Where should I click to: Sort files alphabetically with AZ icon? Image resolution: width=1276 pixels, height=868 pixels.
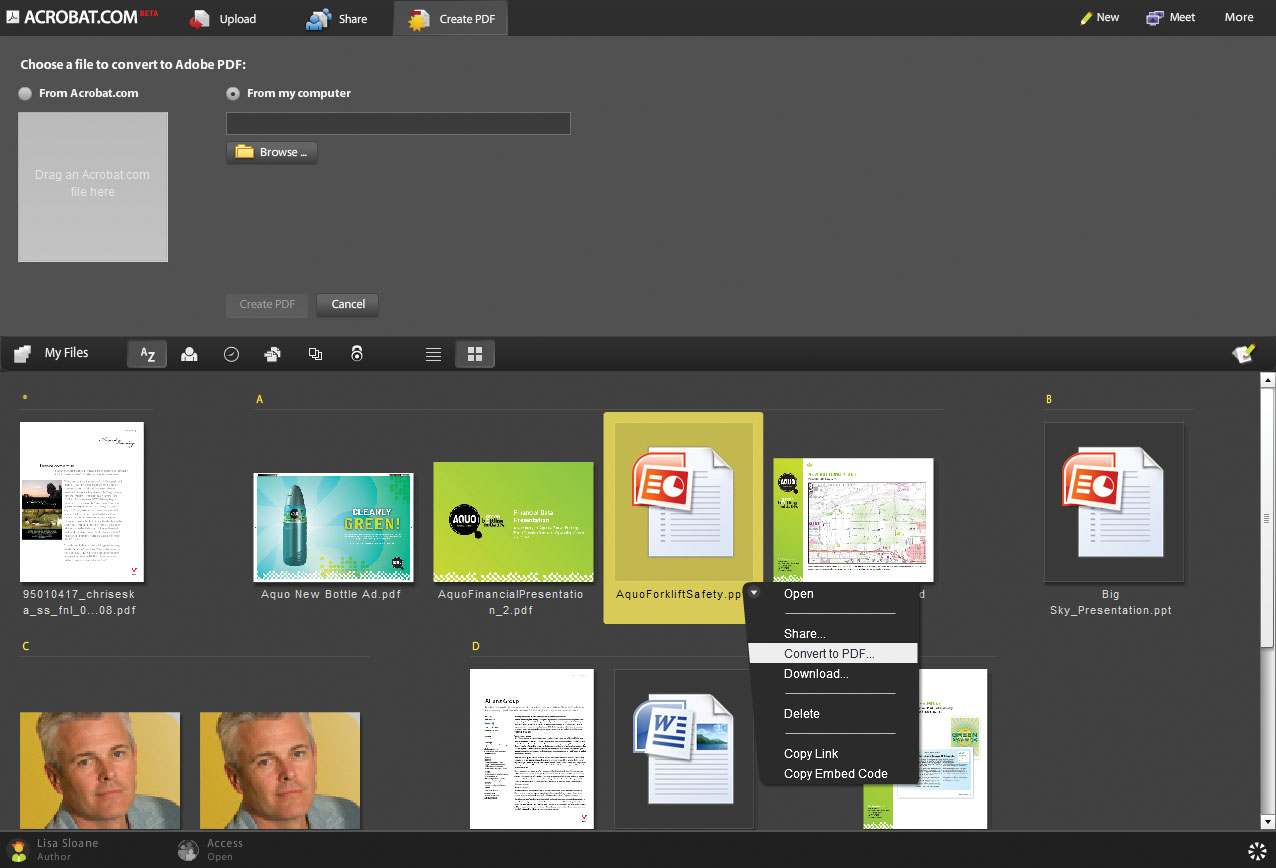147,354
